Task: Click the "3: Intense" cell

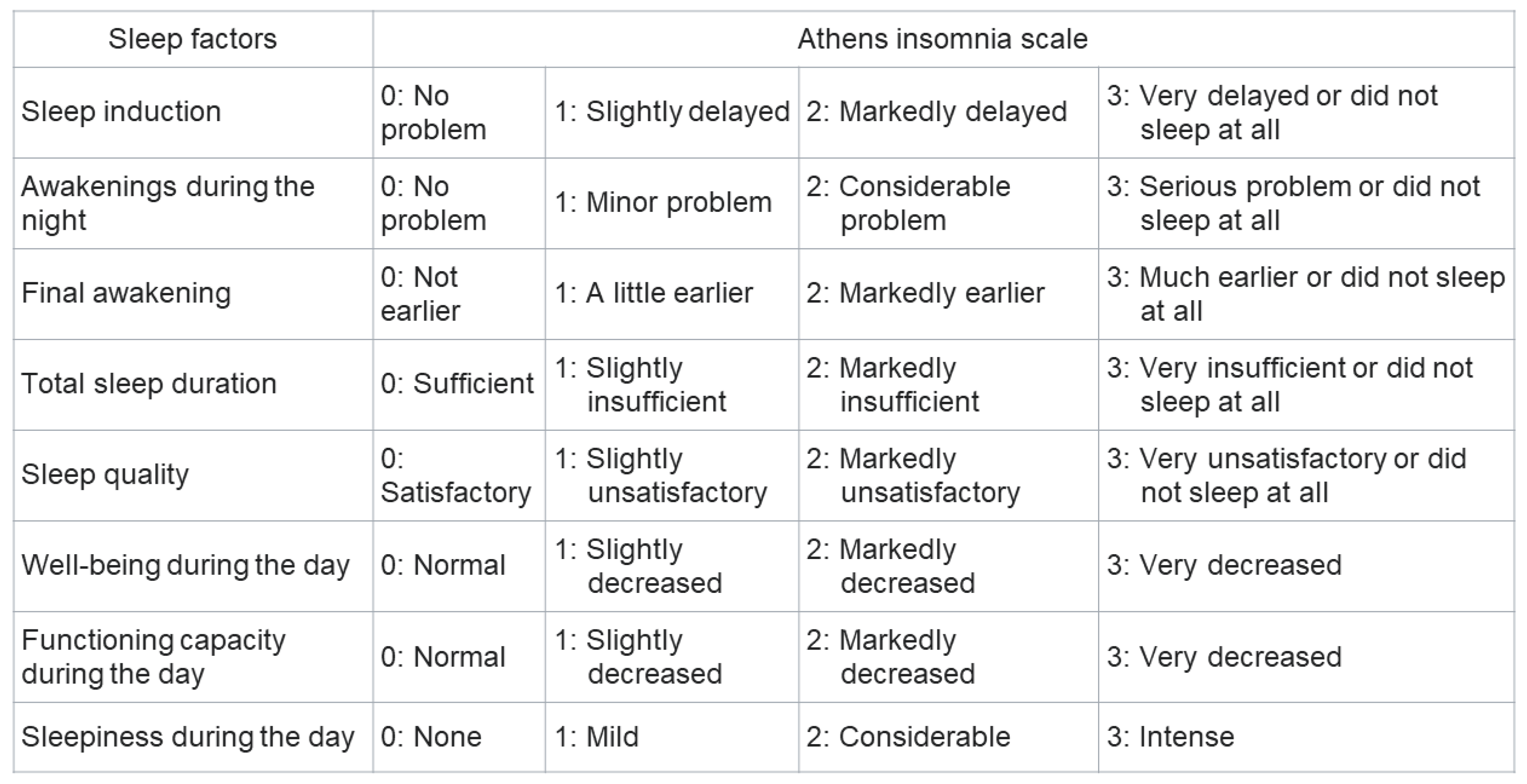Action: tap(1170, 737)
